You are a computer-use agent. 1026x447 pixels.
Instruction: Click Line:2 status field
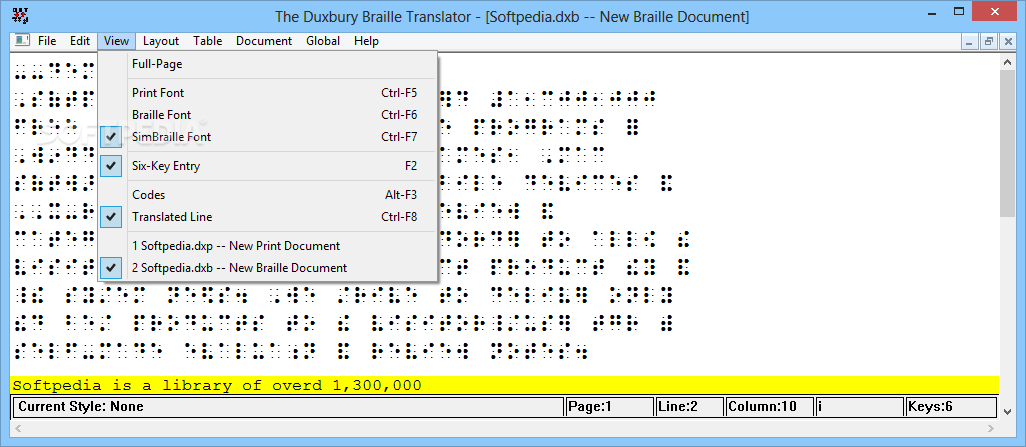tap(690, 406)
